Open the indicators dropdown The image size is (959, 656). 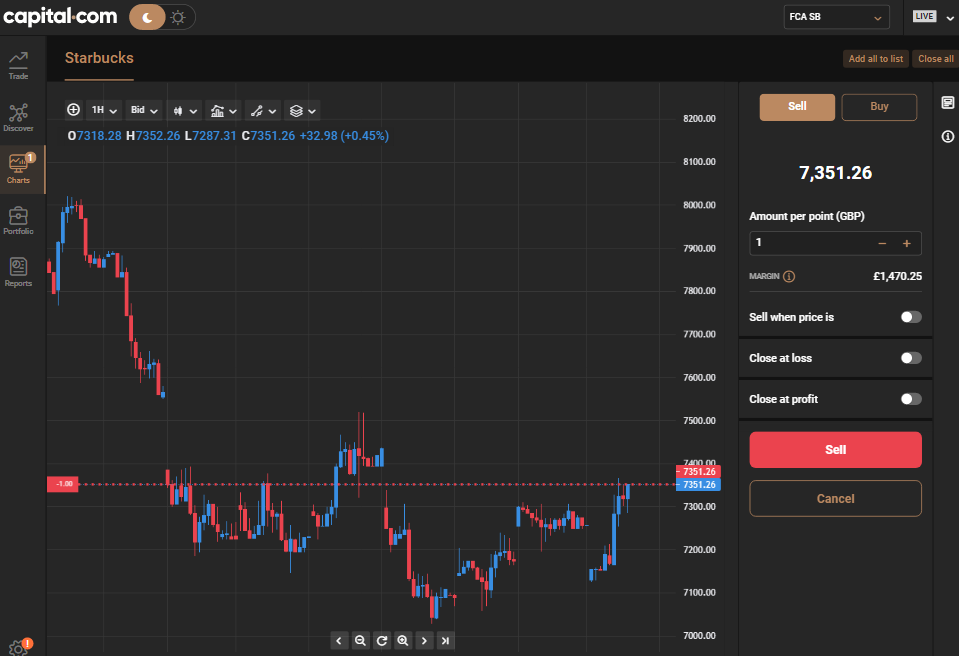click(223, 111)
